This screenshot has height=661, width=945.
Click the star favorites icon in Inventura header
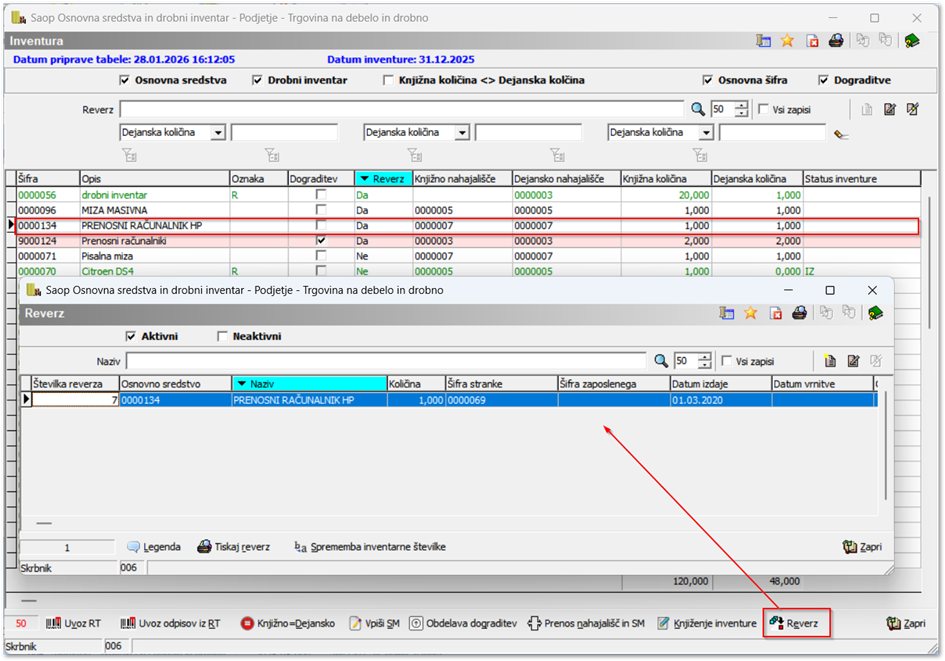[787, 41]
